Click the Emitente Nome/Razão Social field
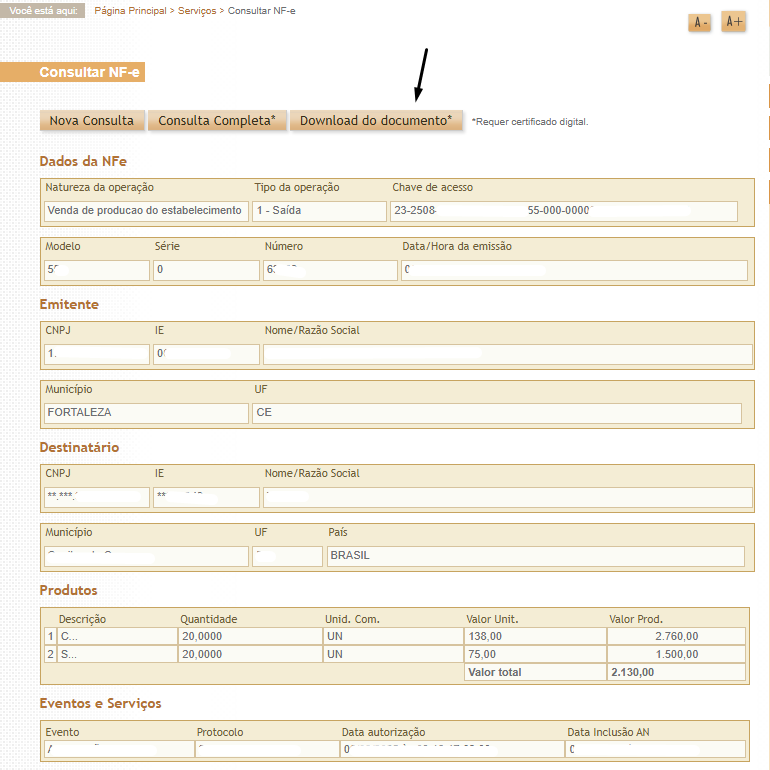 pos(506,354)
